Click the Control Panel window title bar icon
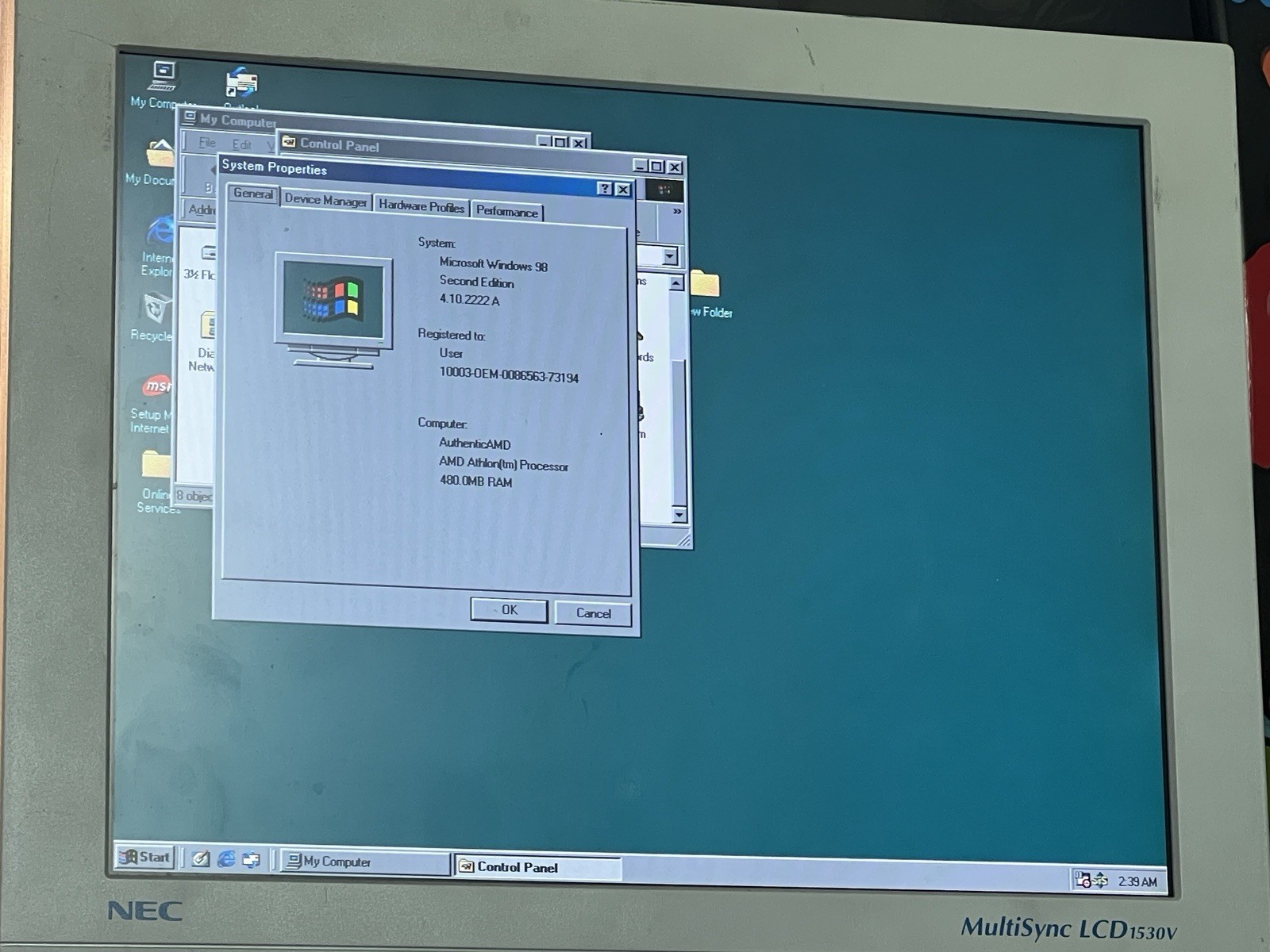 click(x=290, y=142)
